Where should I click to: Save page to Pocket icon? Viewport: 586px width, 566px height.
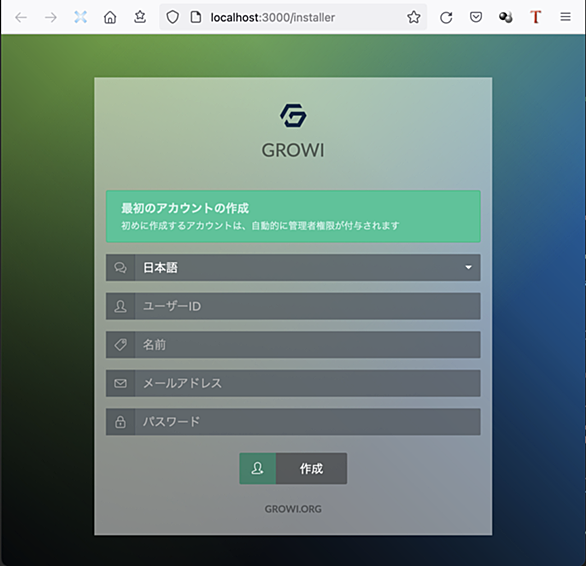coord(476,17)
